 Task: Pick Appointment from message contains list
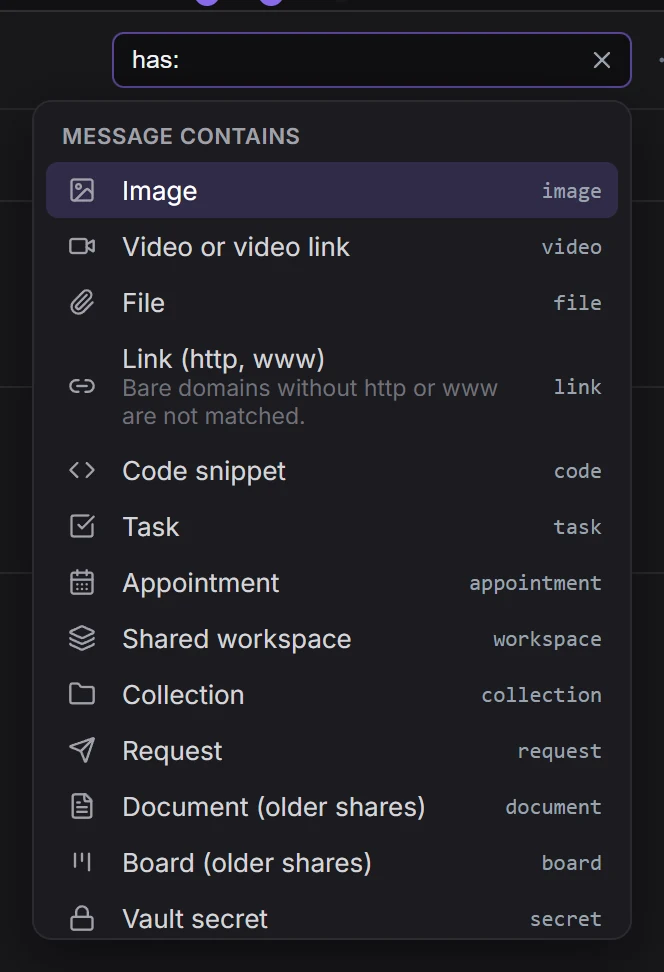[332, 583]
